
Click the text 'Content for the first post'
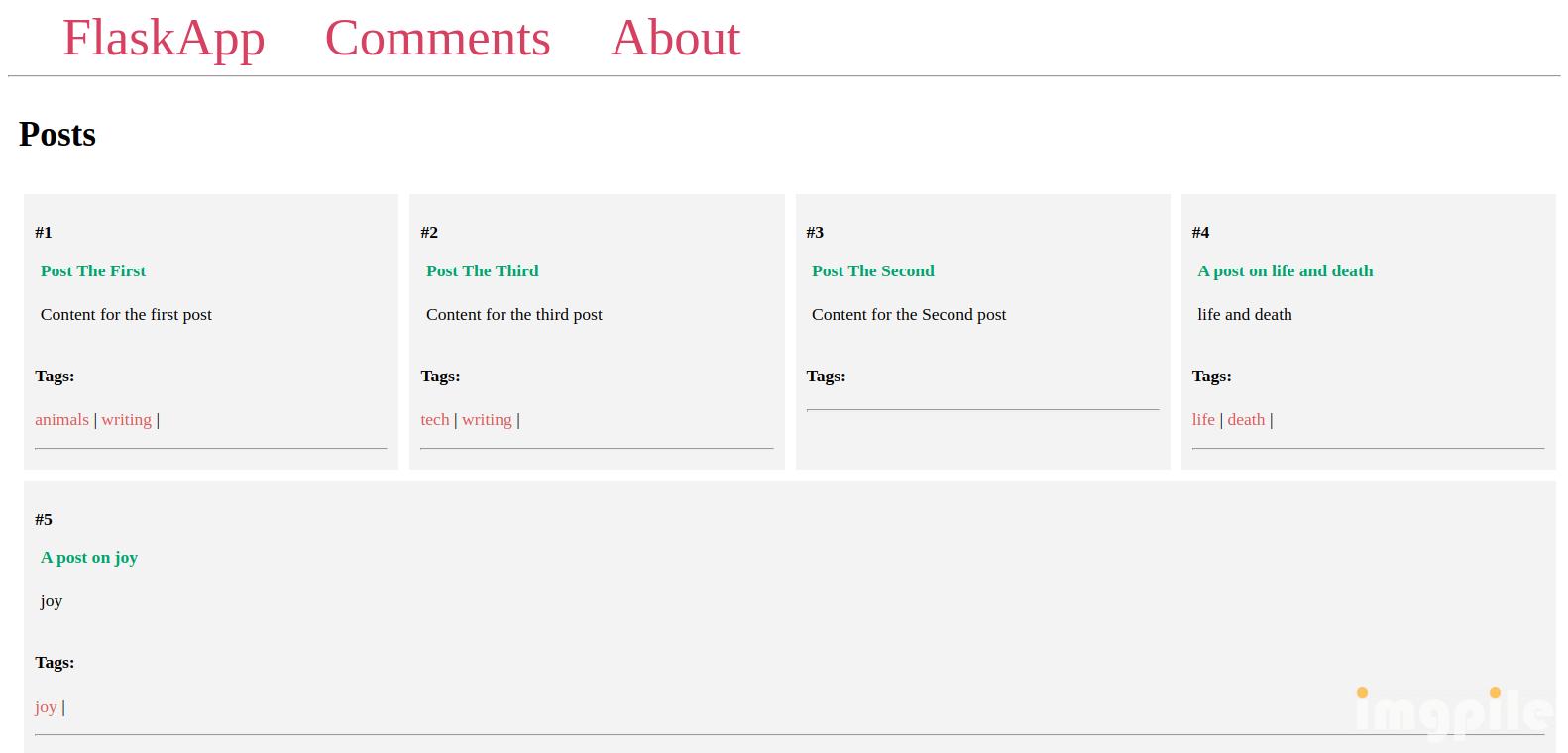(126, 314)
